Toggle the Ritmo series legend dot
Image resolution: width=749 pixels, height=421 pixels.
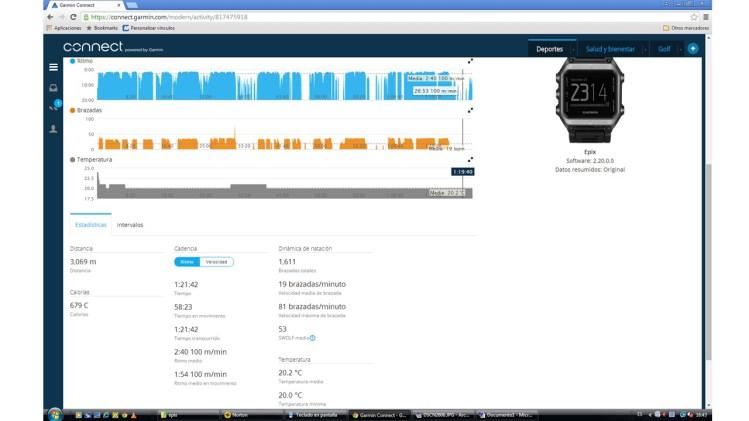point(73,61)
